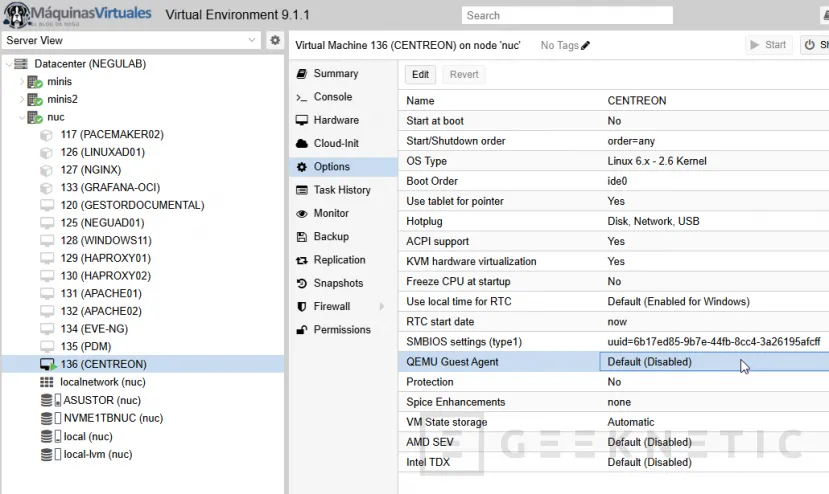
Task: Click the pencil icon to edit tags
Action: click(x=585, y=45)
